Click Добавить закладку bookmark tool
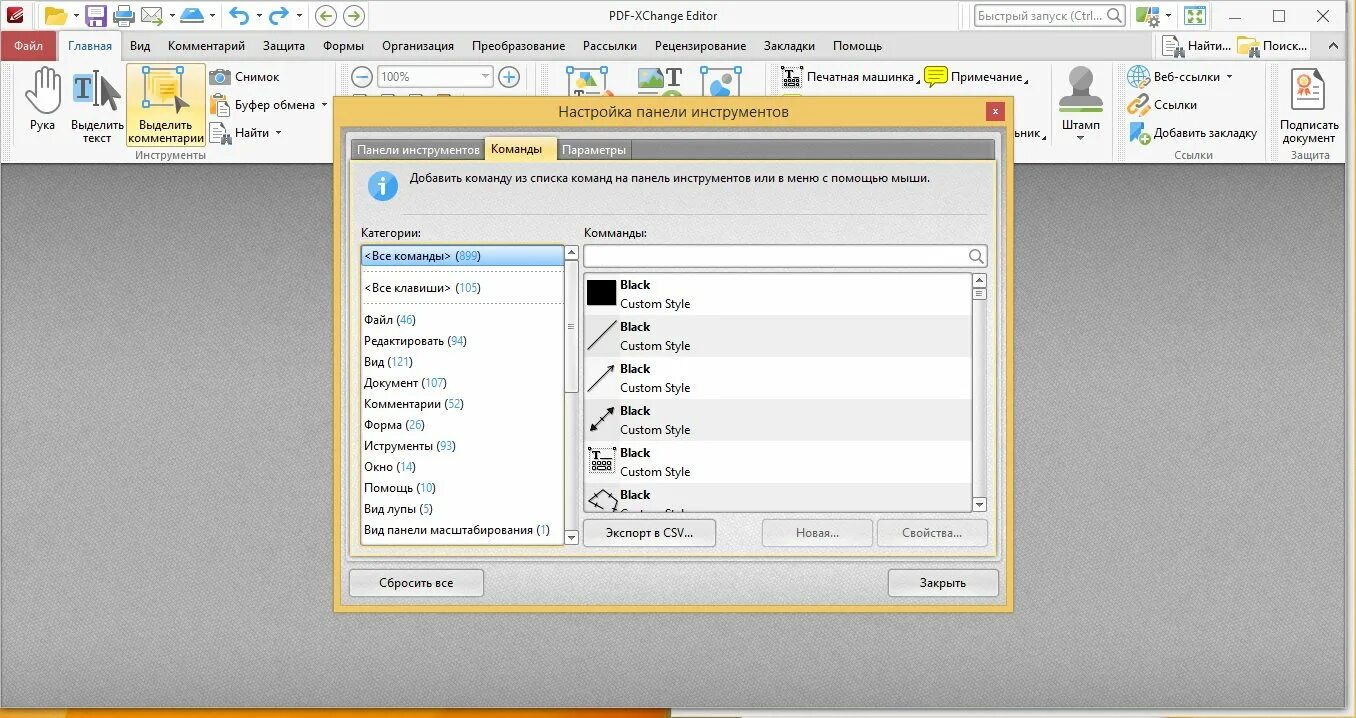This screenshot has width=1356, height=718. [1193, 133]
